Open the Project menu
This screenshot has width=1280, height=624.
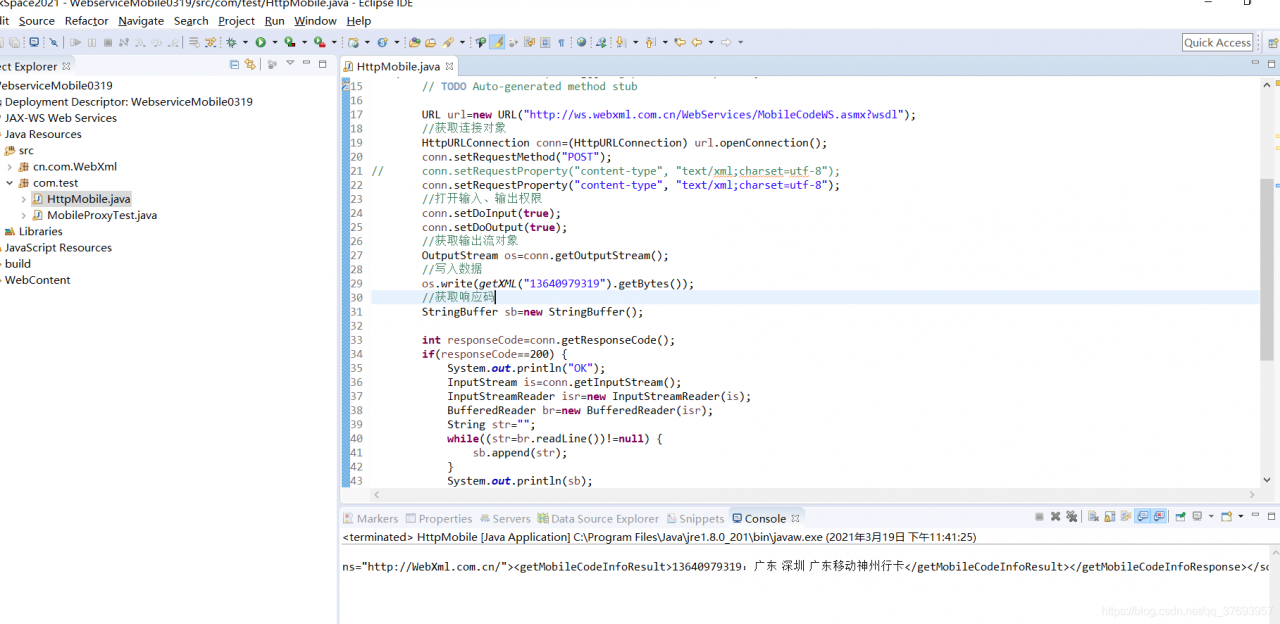tap(237, 20)
